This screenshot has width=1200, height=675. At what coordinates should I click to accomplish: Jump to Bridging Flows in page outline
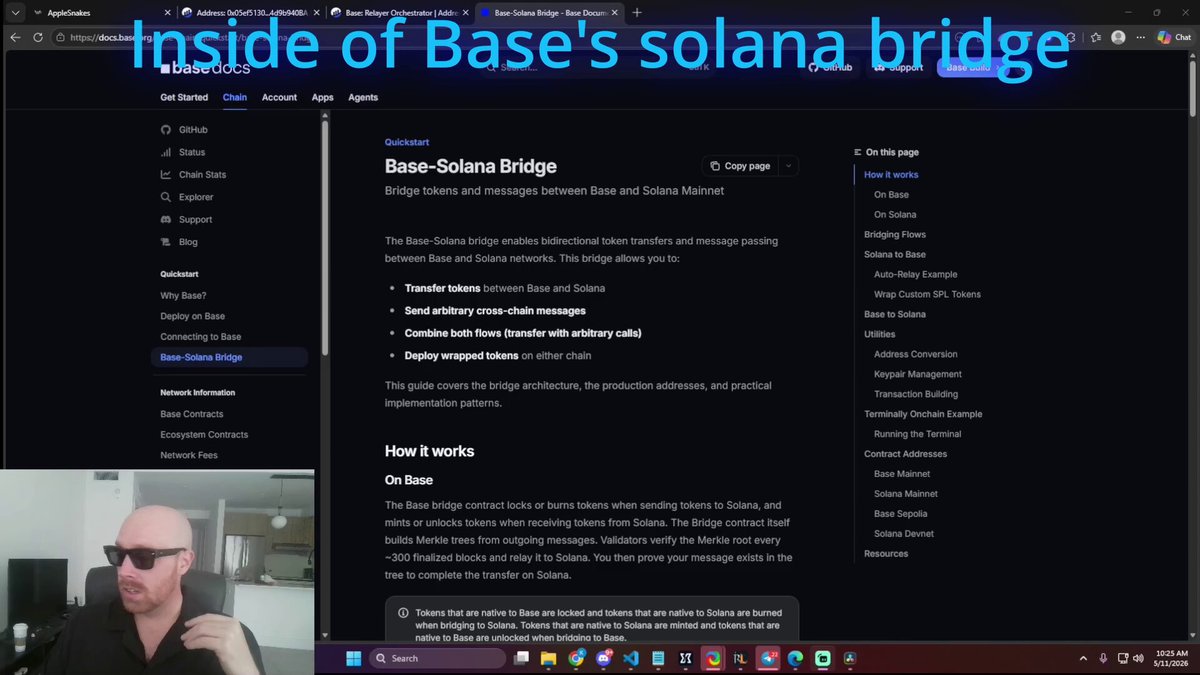tap(895, 234)
